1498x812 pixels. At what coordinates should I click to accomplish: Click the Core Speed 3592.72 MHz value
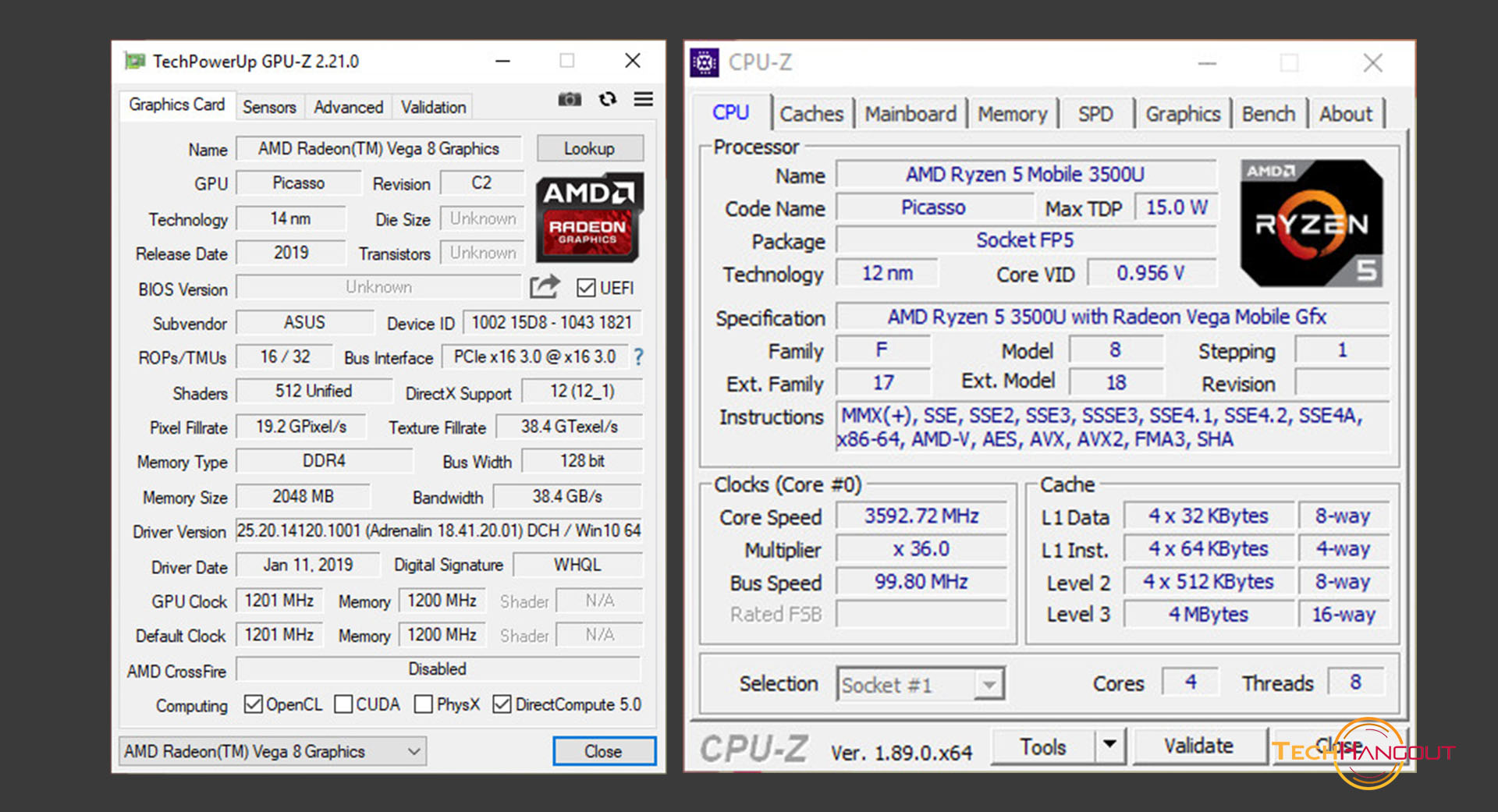pos(921,516)
